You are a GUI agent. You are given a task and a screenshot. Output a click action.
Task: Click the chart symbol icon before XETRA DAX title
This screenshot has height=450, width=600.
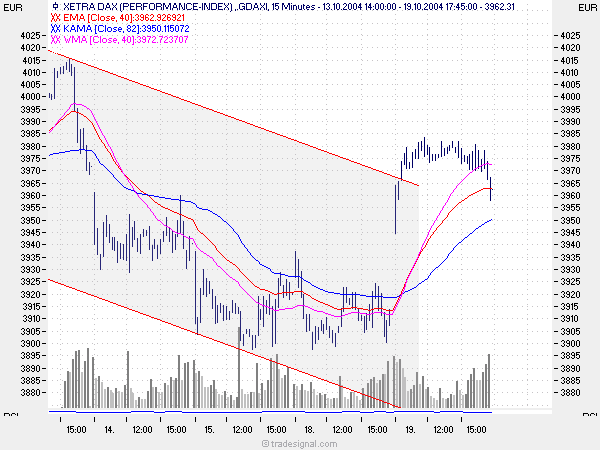[x=55, y=7]
